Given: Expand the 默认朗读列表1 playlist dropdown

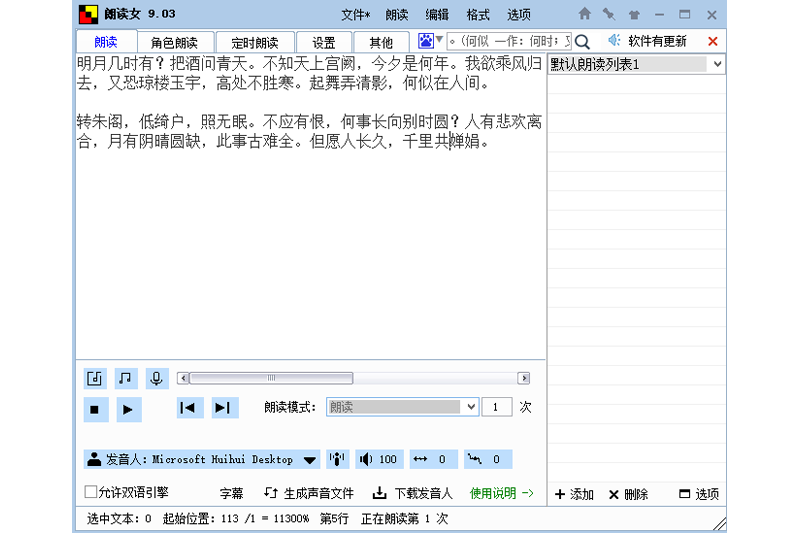Looking at the screenshot, I should click(x=717, y=64).
